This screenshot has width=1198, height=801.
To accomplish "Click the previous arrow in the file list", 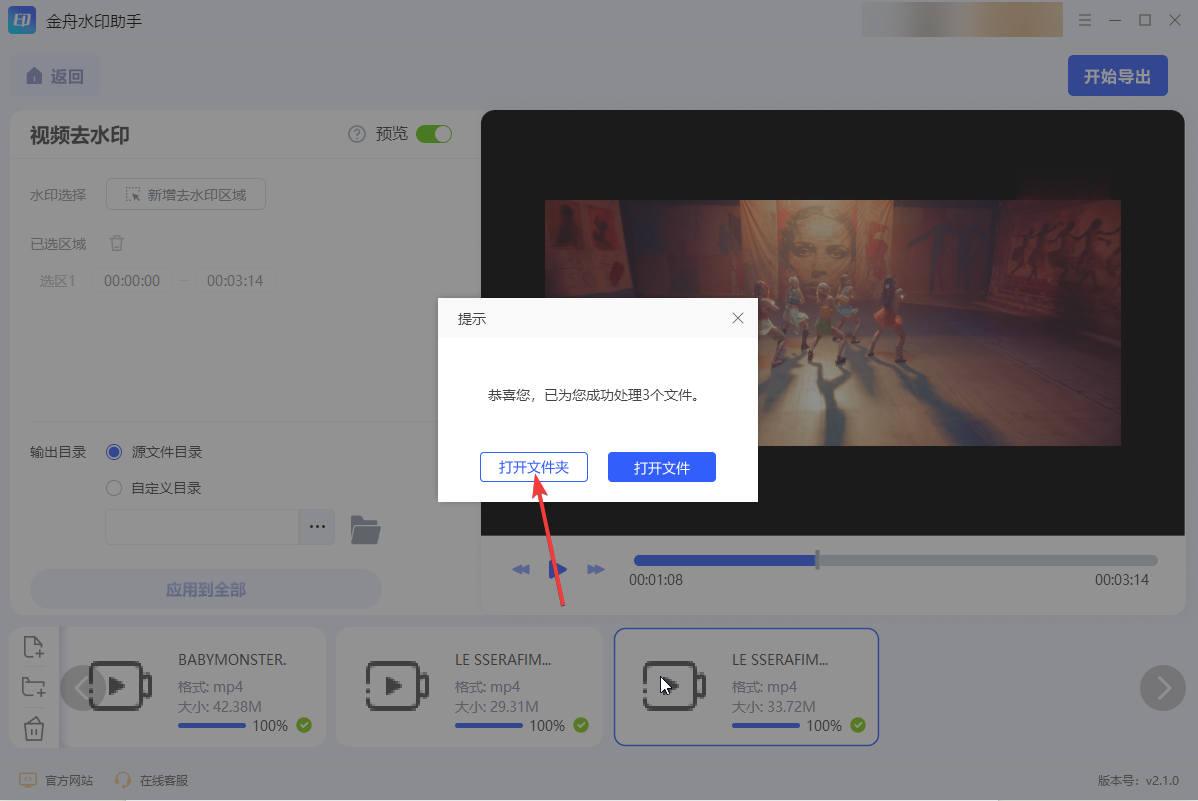I will pyautogui.click(x=83, y=688).
